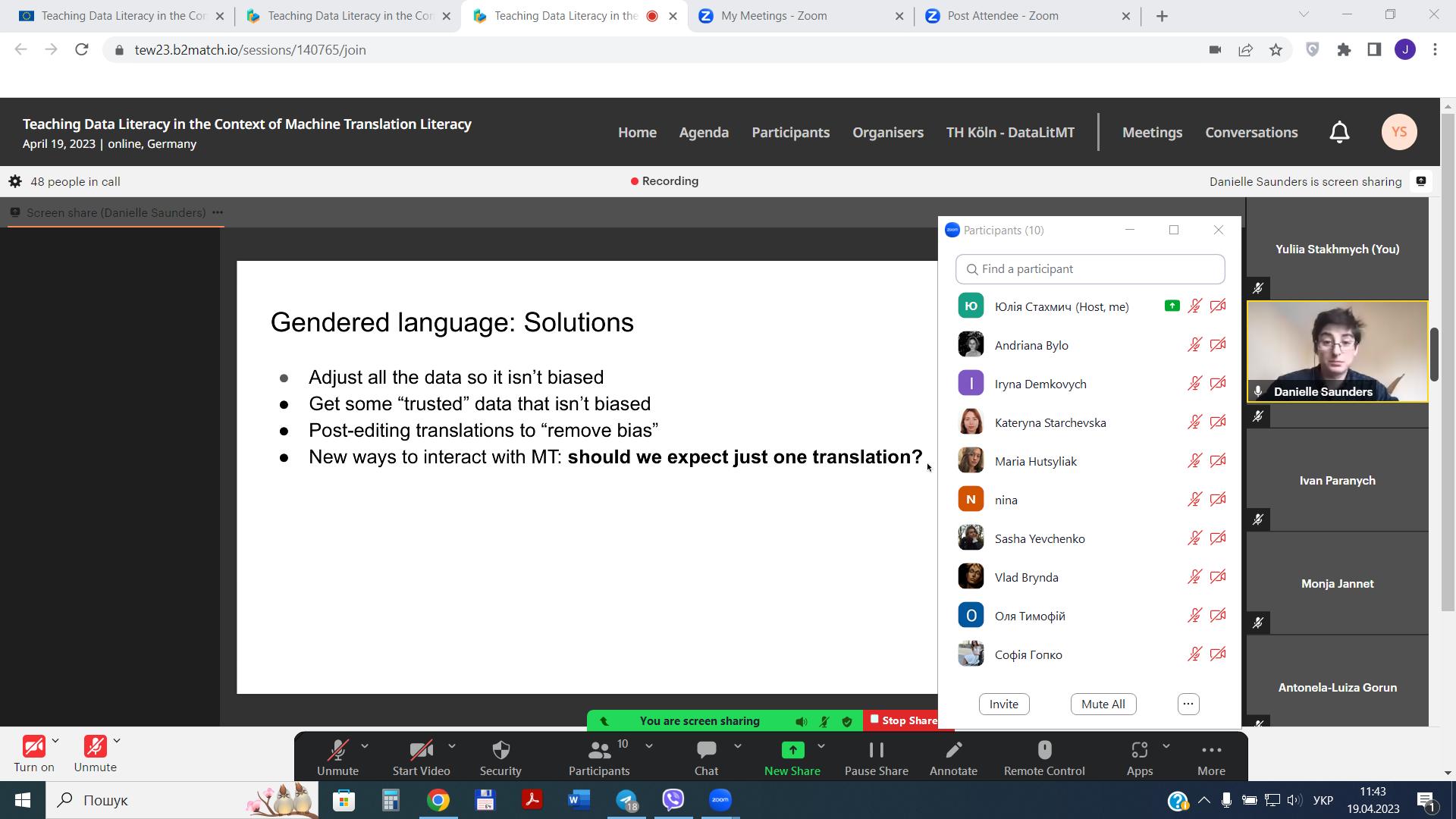The width and height of the screenshot is (1456, 819).
Task: Click Find a participant input field
Action: tap(1089, 268)
